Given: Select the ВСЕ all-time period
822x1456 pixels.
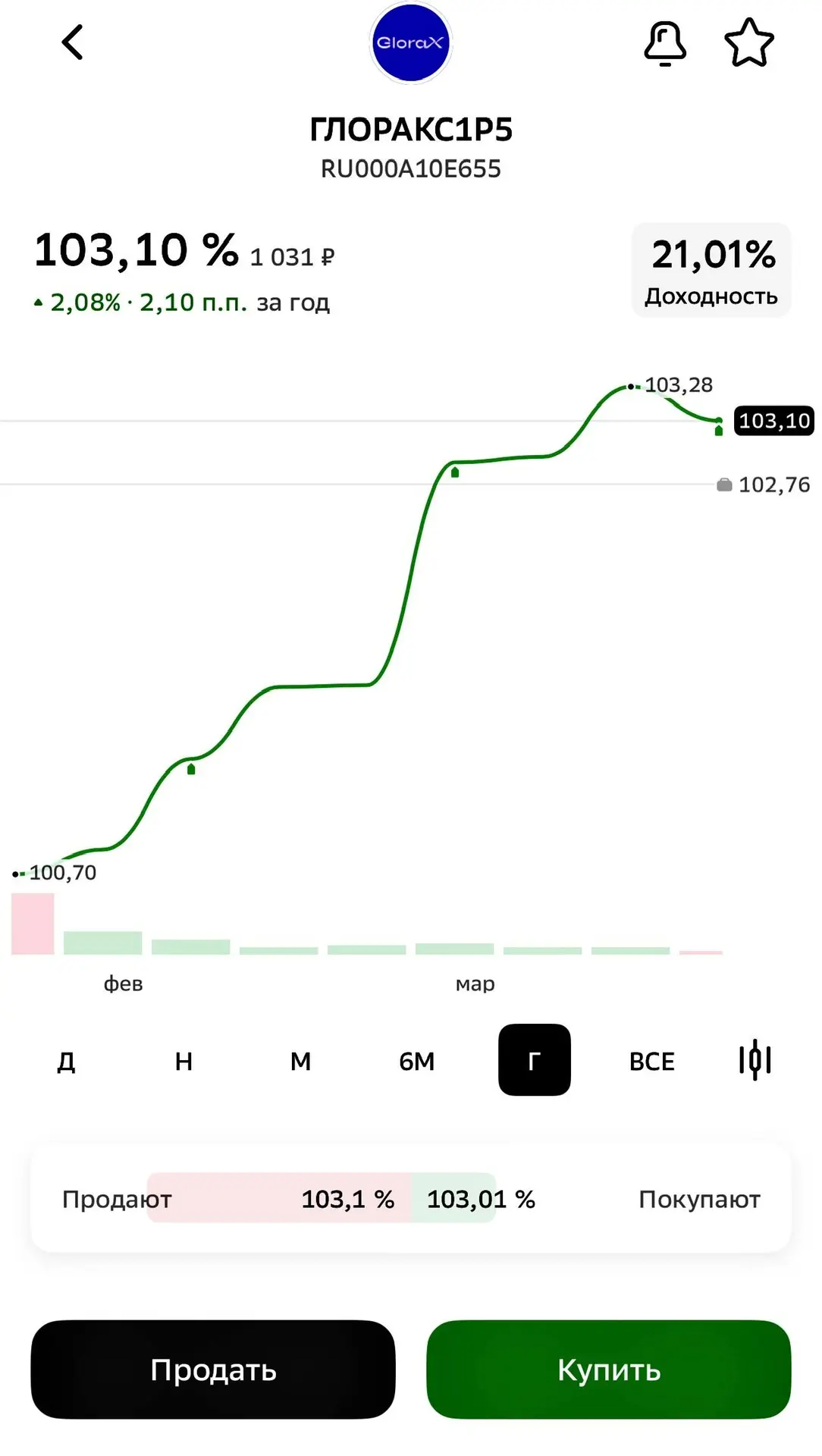Looking at the screenshot, I should point(652,1060).
